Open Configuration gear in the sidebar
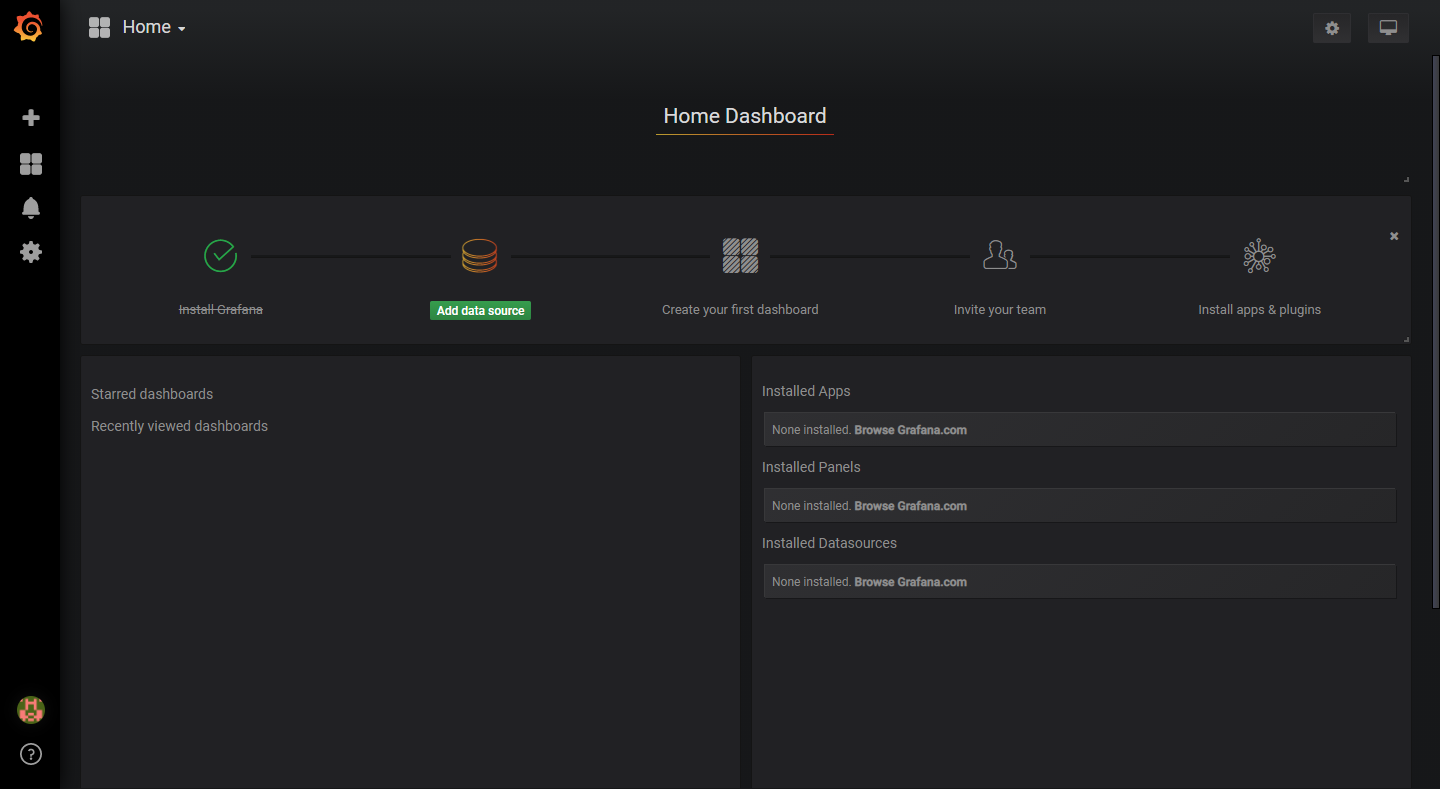1440x789 pixels. click(x=31, y=252)
